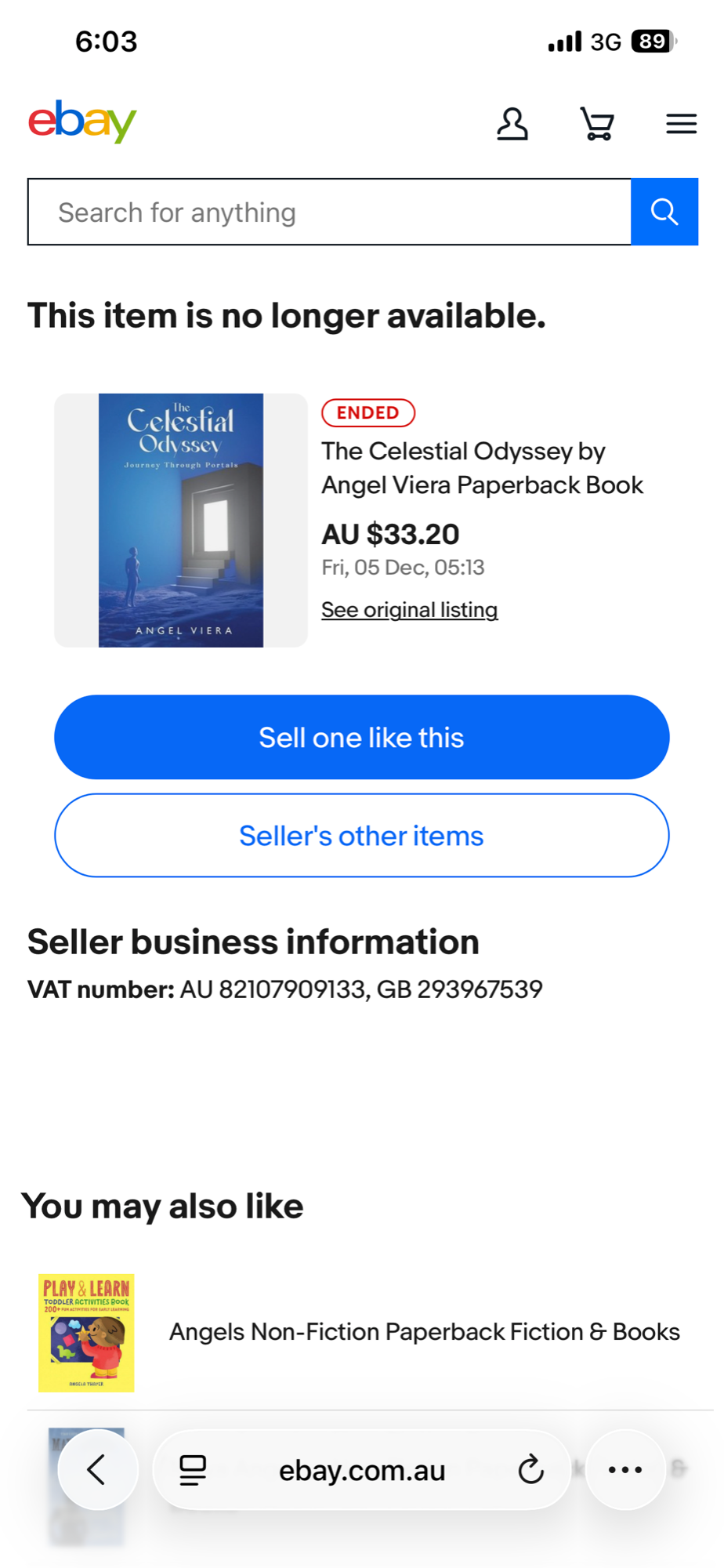
Task: Open the shopping cart
Action: (x=597, y=124)
